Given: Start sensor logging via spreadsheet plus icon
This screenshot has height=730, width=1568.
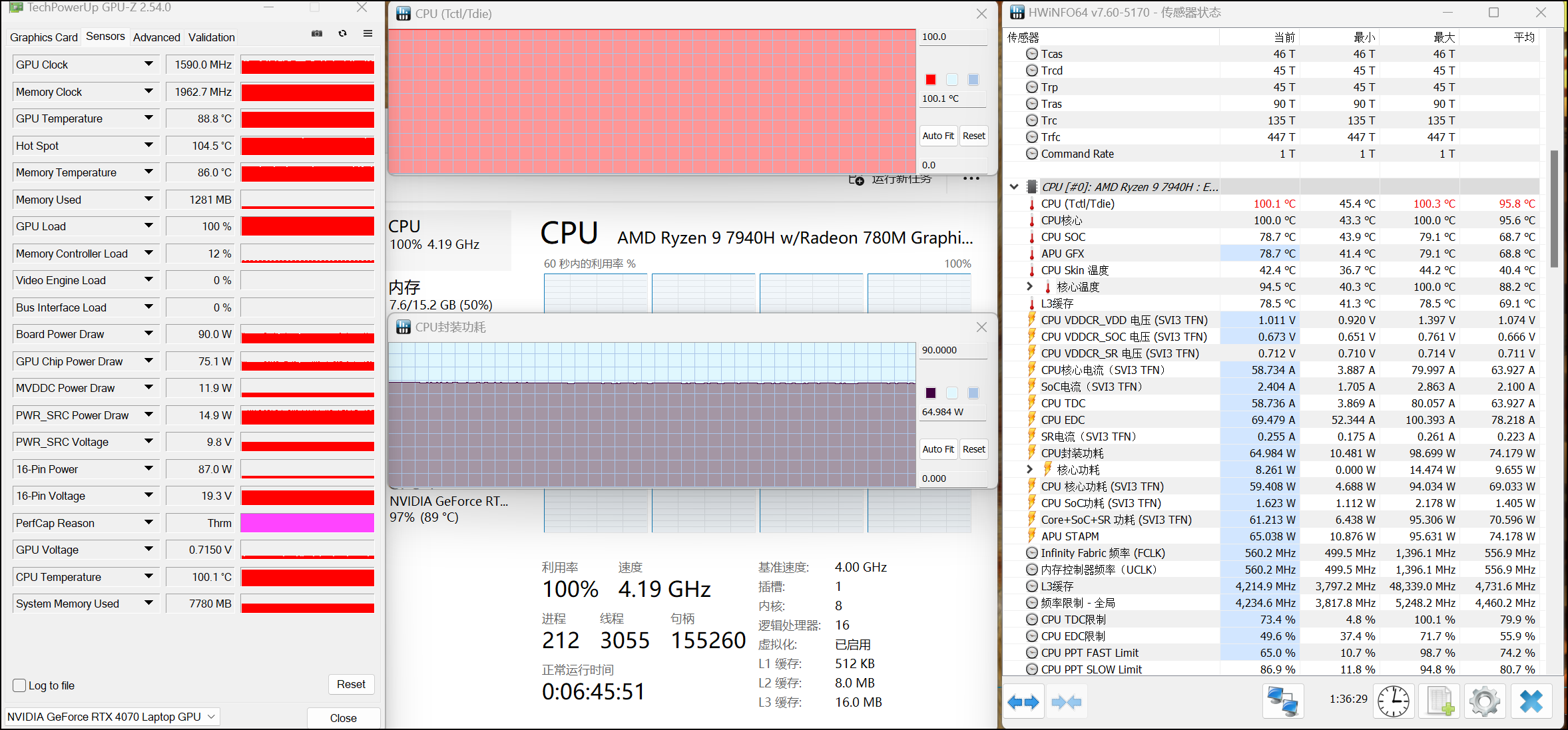Looking at the screenshot, I should pyautogui.click(x=1439, y=702).
